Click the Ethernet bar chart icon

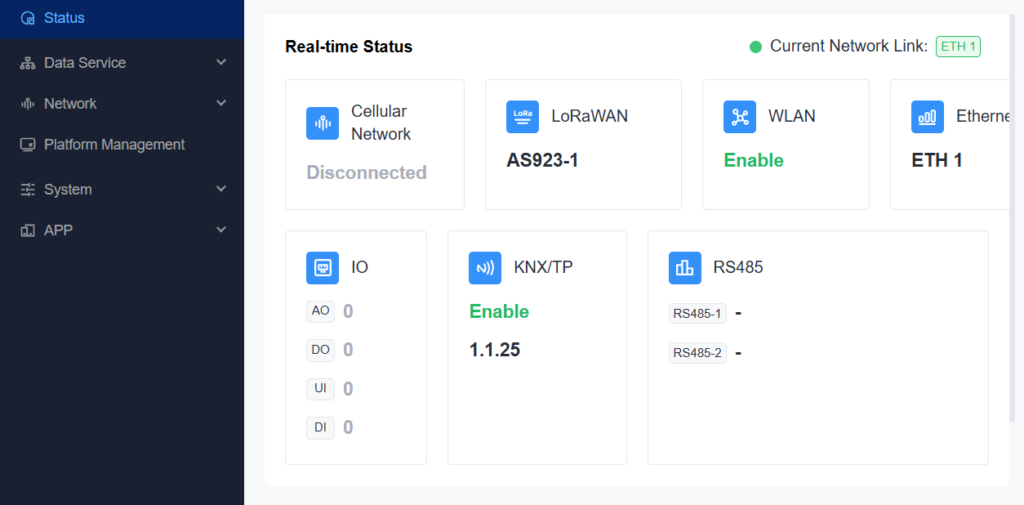[927, 116]
